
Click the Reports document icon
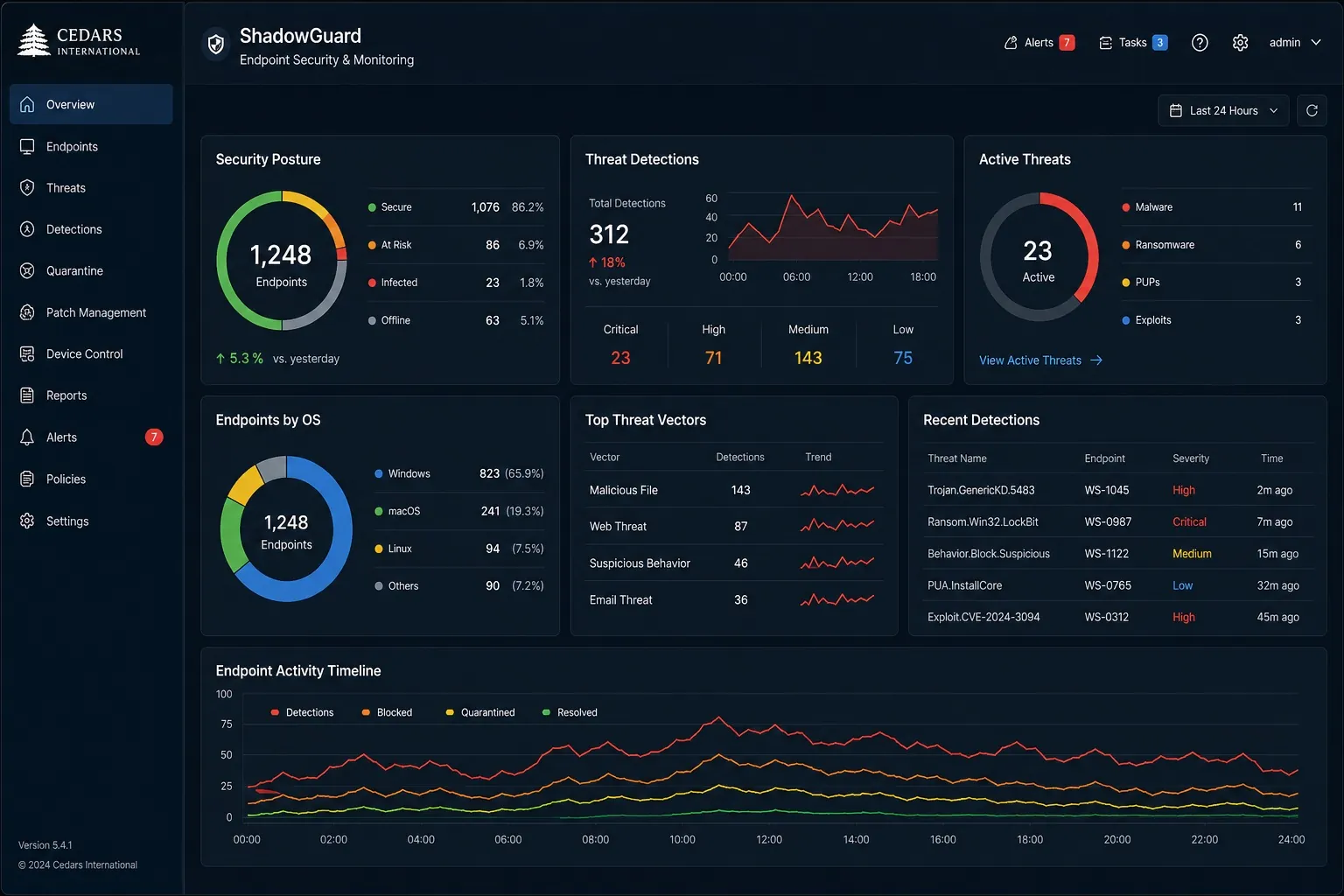[27, 395]
